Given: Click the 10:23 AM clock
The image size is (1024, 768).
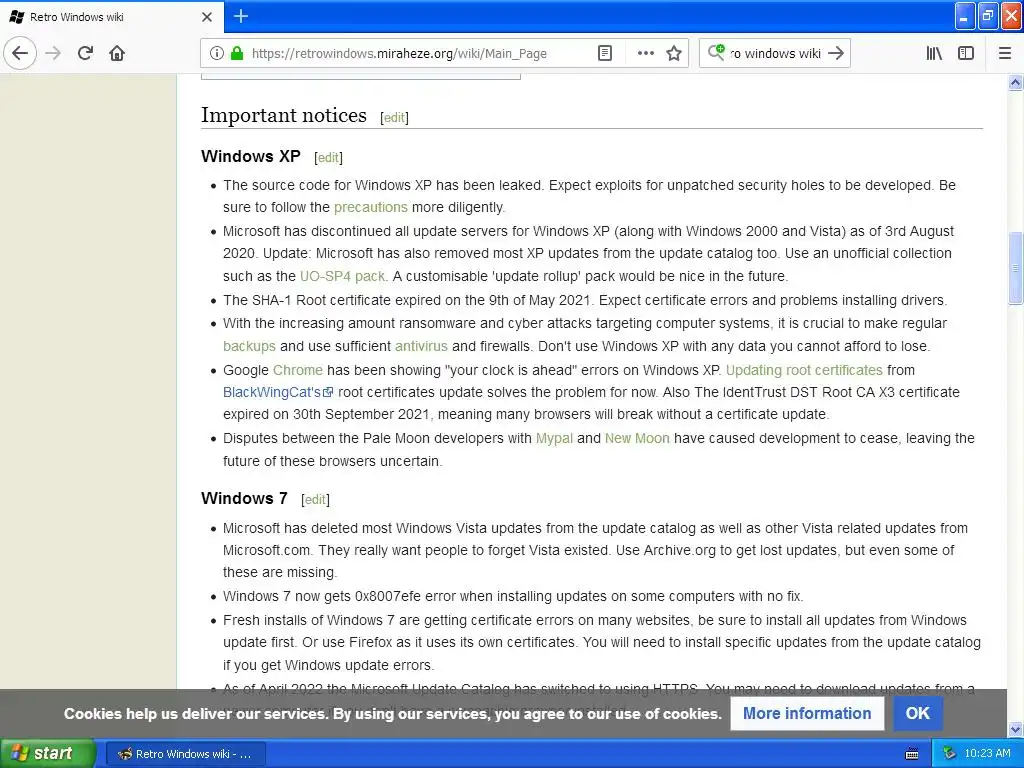Looking at the screenshot, I should tap(987, 754).
